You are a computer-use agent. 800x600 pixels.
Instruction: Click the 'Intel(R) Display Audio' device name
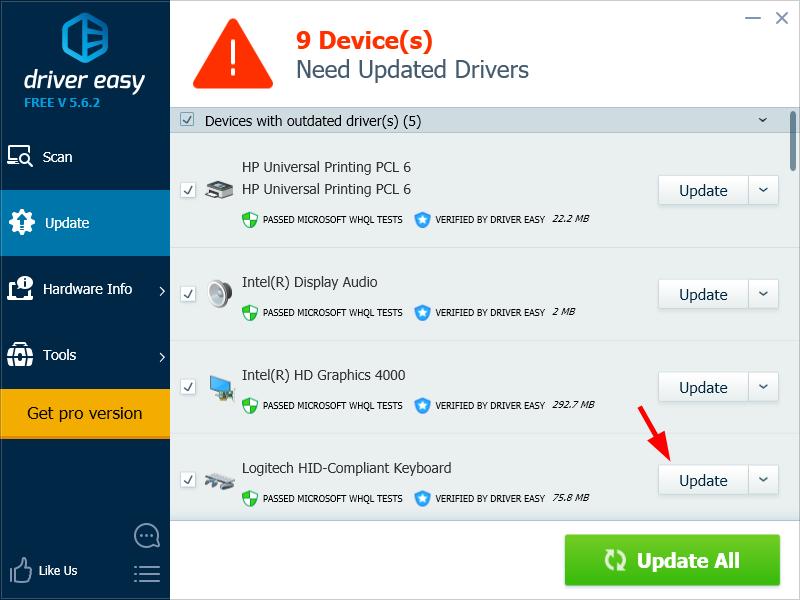click(310, 282)
